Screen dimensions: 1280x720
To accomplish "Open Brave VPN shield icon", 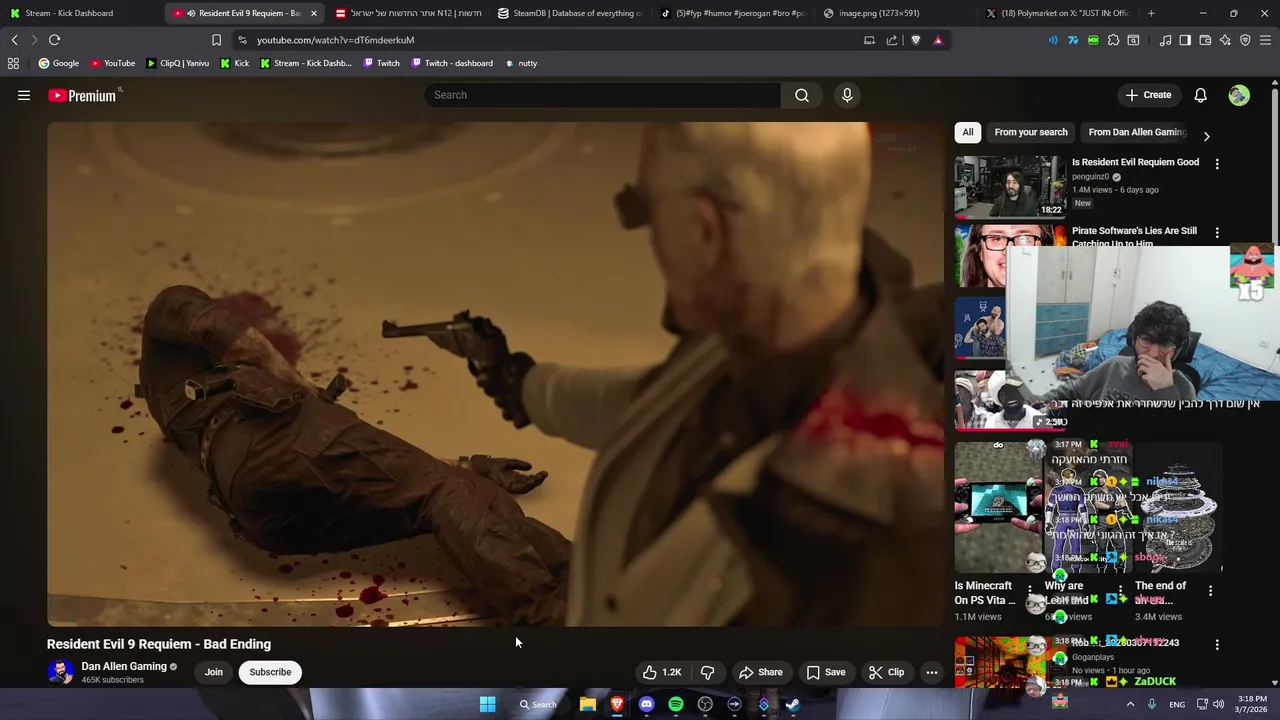I will 1245,40.
